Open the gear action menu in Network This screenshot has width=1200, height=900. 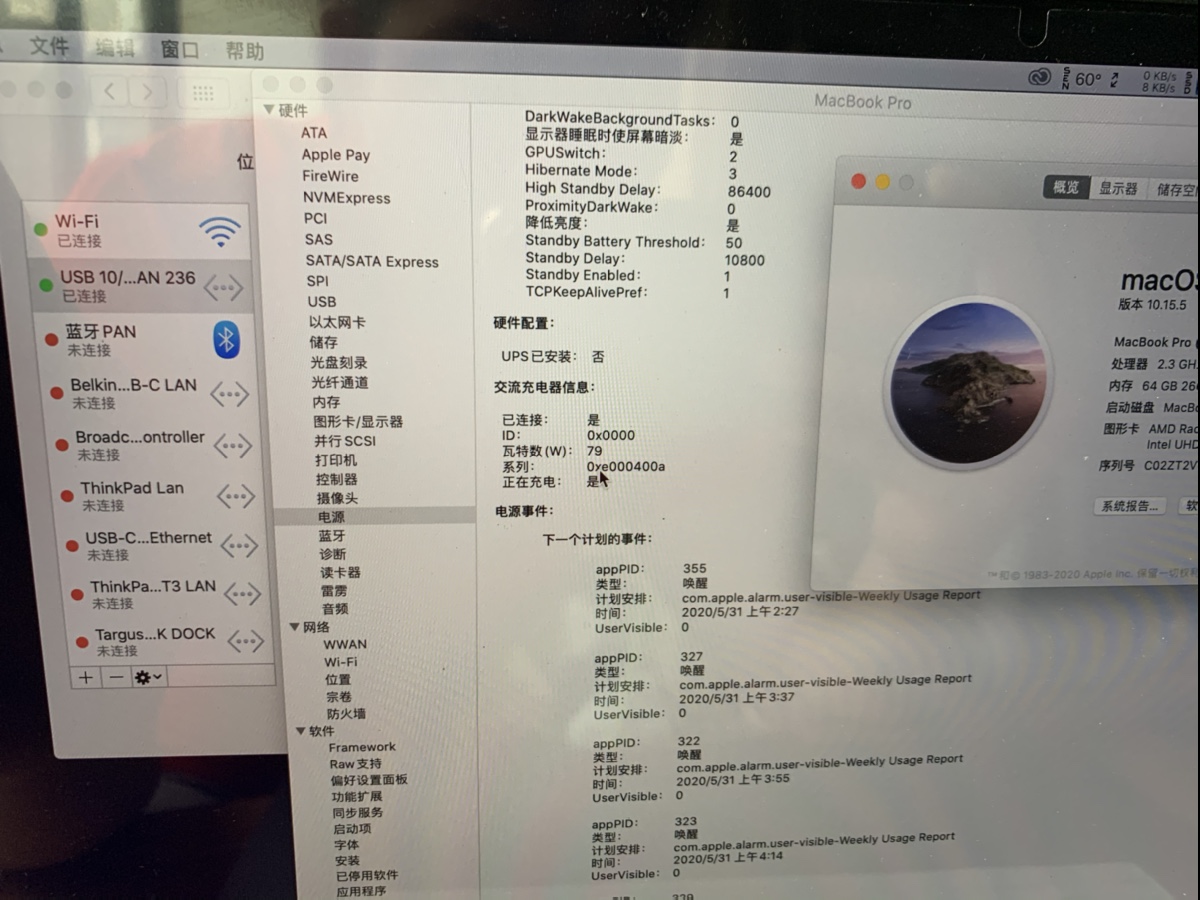coord(149,678)
